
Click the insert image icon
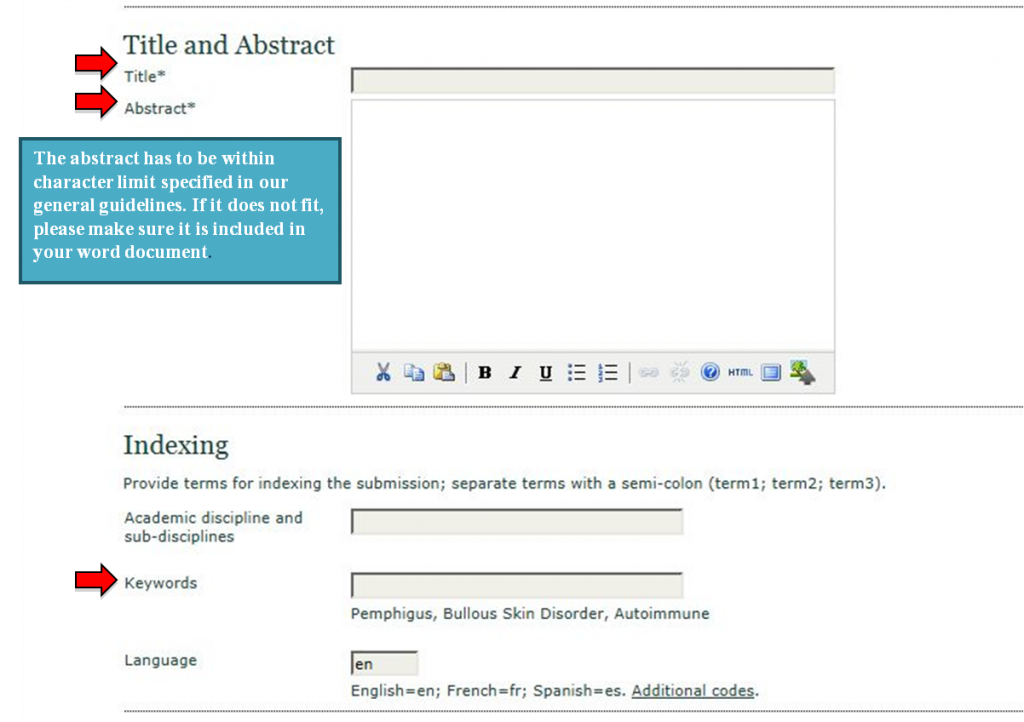tap(802, 372)
